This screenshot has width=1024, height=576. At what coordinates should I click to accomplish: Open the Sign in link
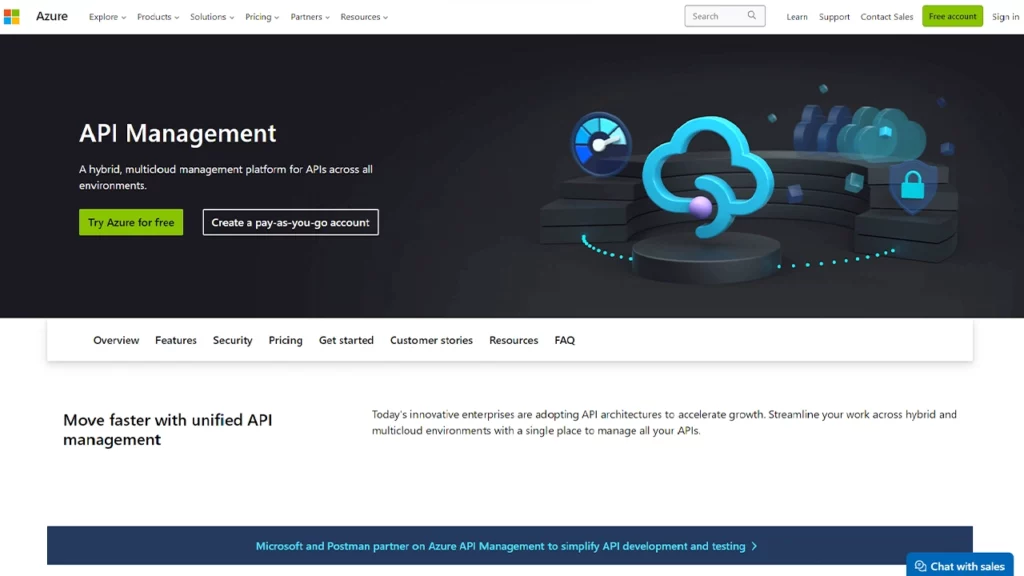click(x=1005, y=17)
